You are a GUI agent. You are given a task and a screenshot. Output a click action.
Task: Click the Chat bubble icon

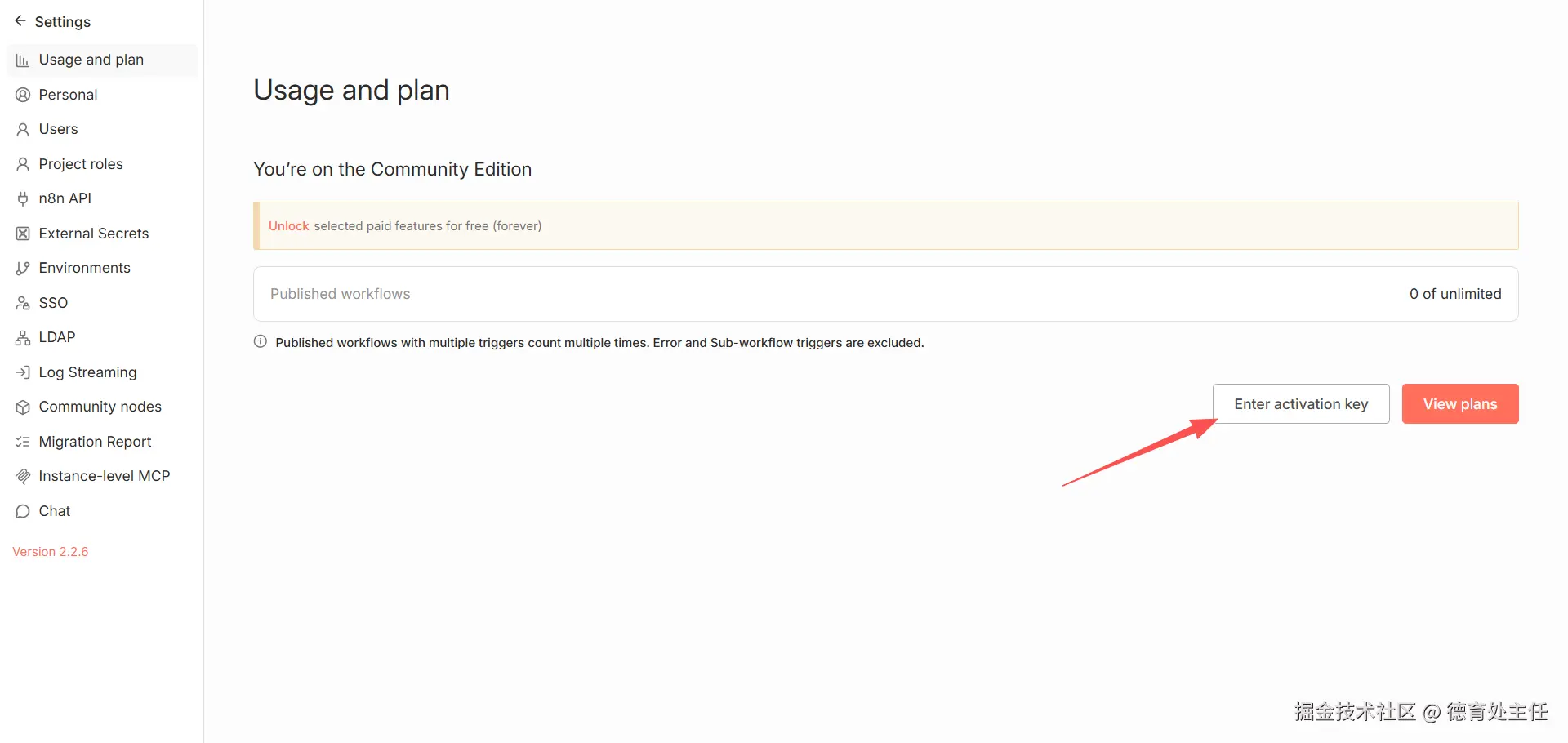[23, 511]
